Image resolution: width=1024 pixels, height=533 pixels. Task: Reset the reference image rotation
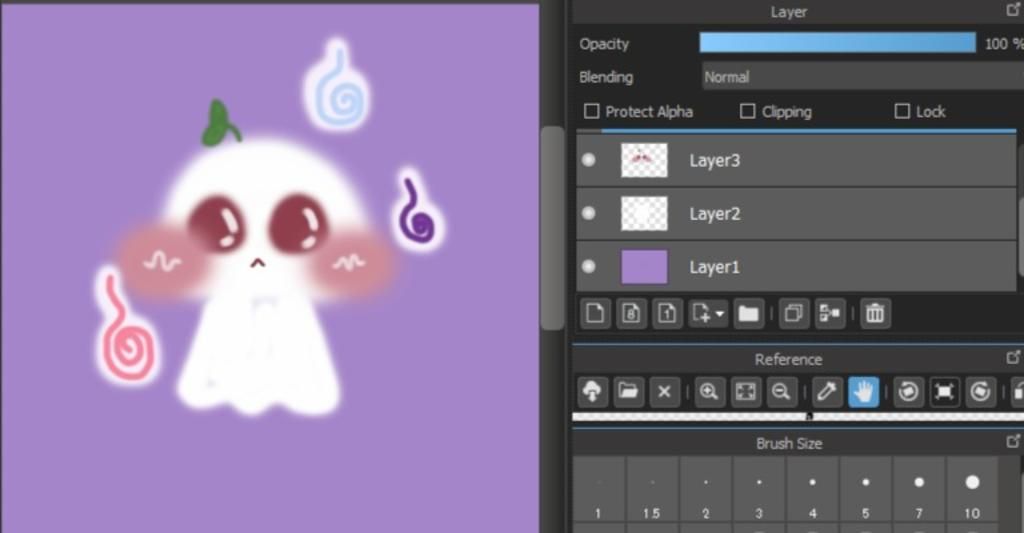click(944, 391)
